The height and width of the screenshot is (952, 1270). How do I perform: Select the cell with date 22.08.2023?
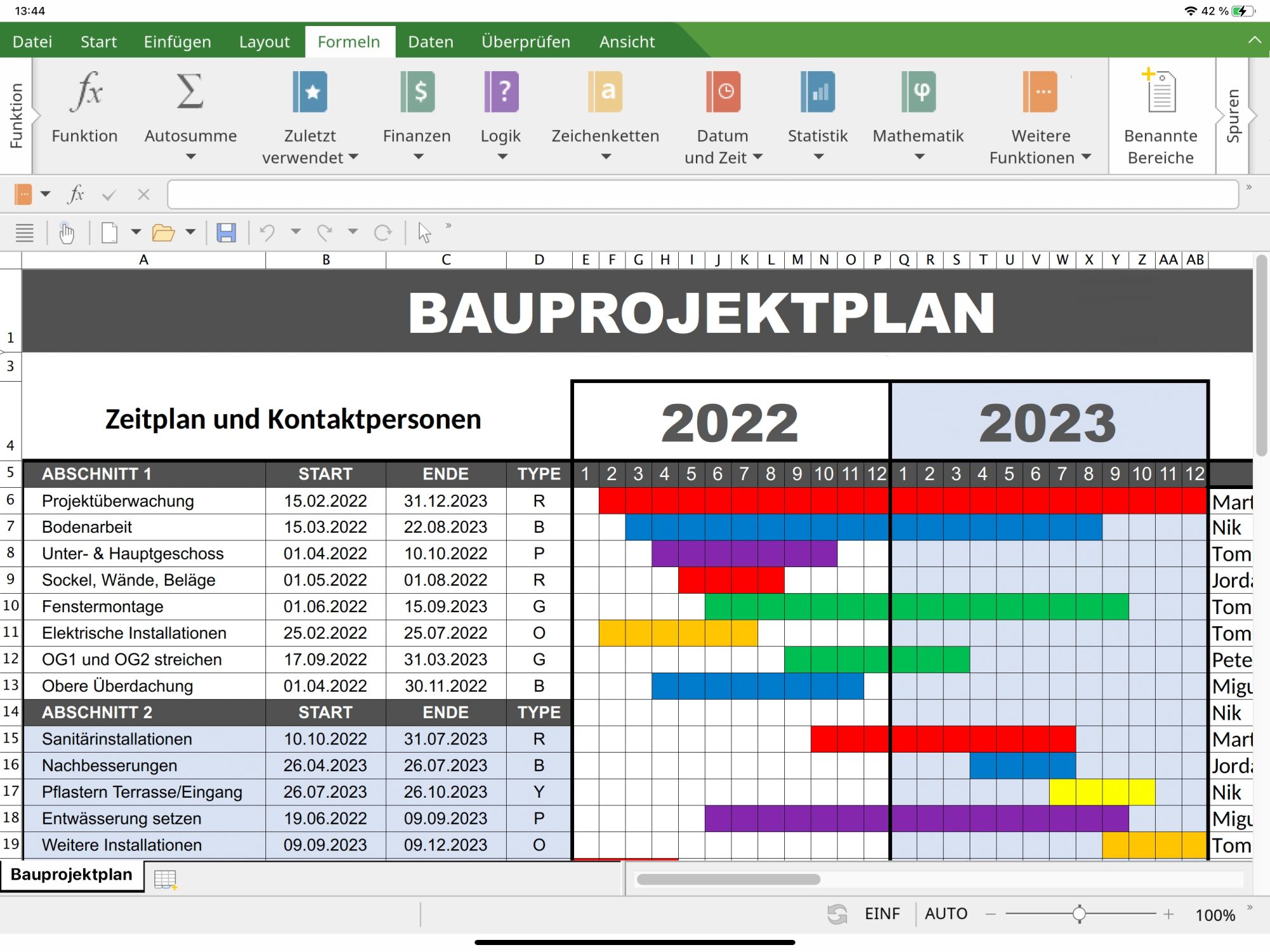pos(446,527)
